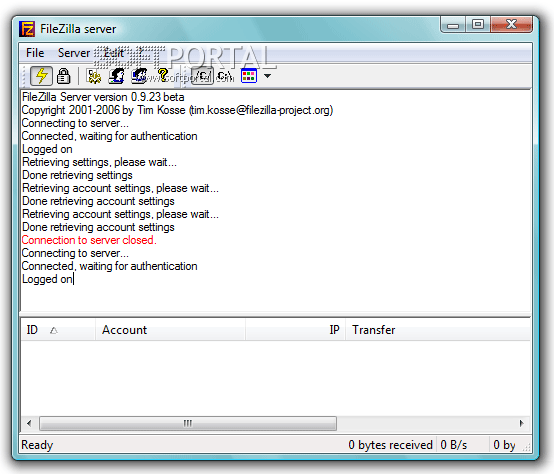The image size is (554, 474).
Task: Sort connections by the ID column
Action: [x=58, y=330]
